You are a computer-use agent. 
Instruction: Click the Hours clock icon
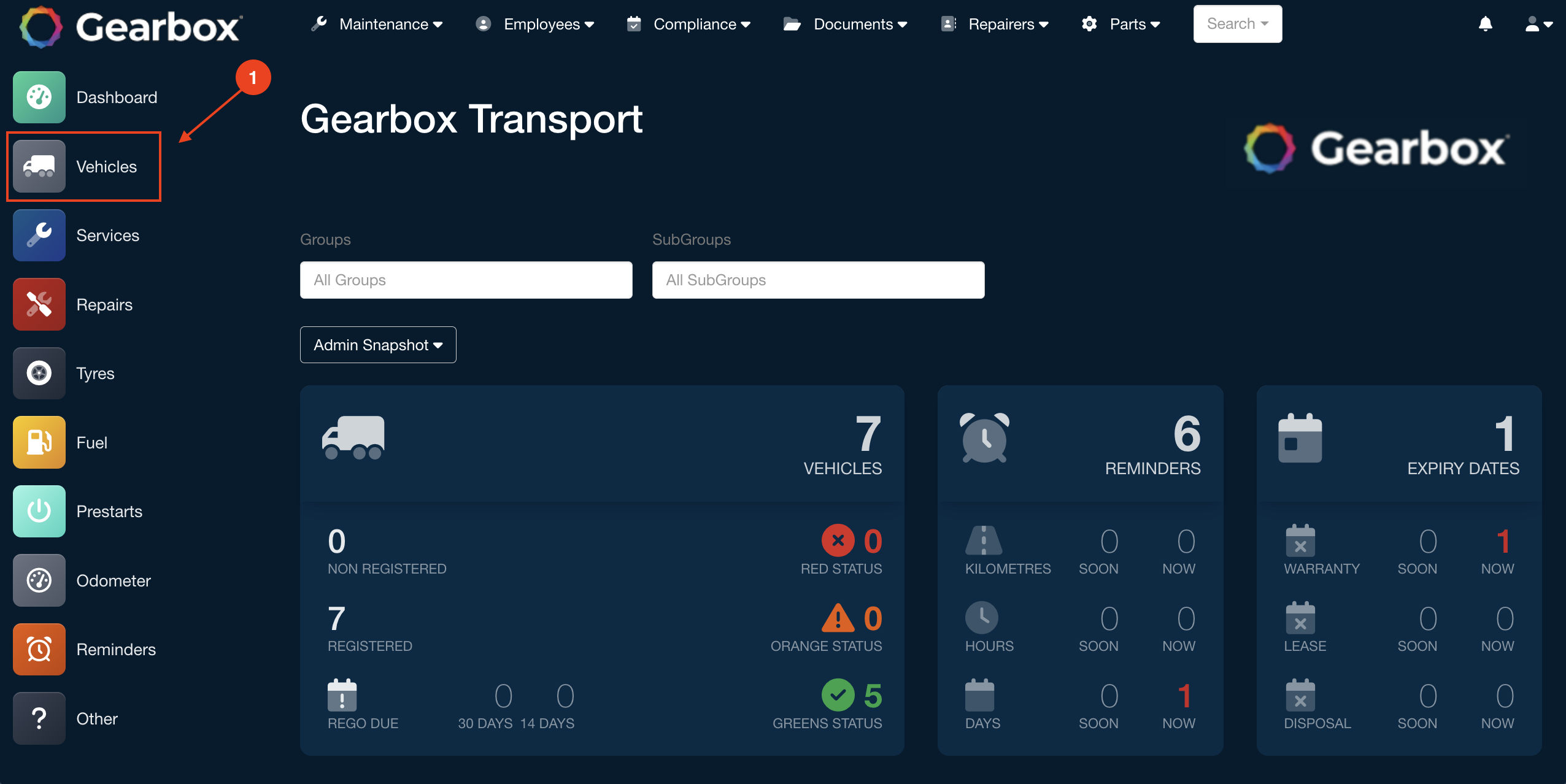click(981, 618)
